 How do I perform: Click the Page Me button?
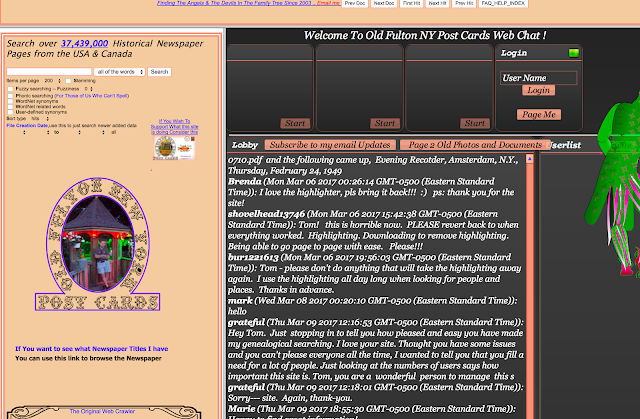point(539,115)
